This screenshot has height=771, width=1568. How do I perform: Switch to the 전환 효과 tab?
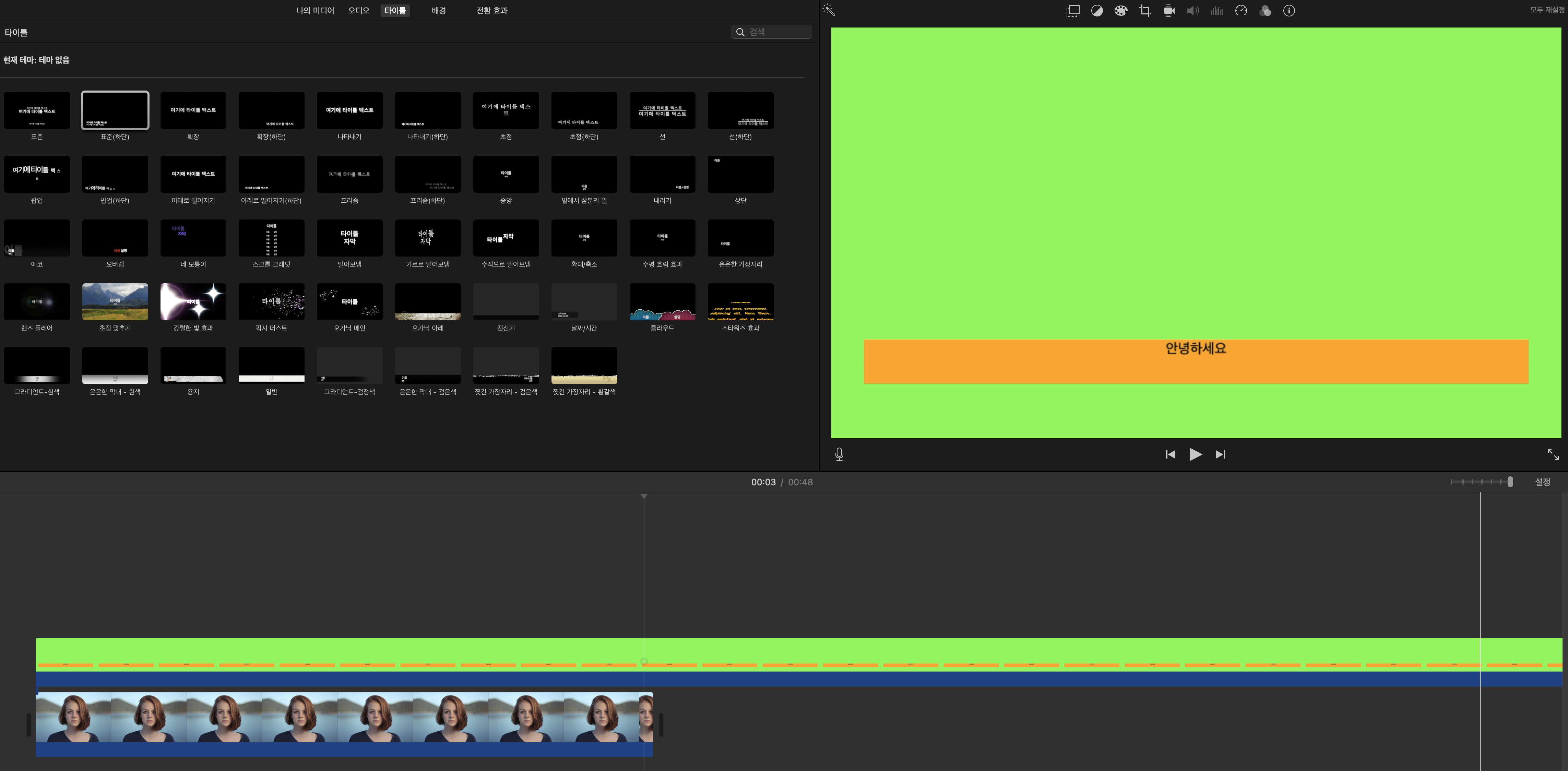click(x=491, y=10)
